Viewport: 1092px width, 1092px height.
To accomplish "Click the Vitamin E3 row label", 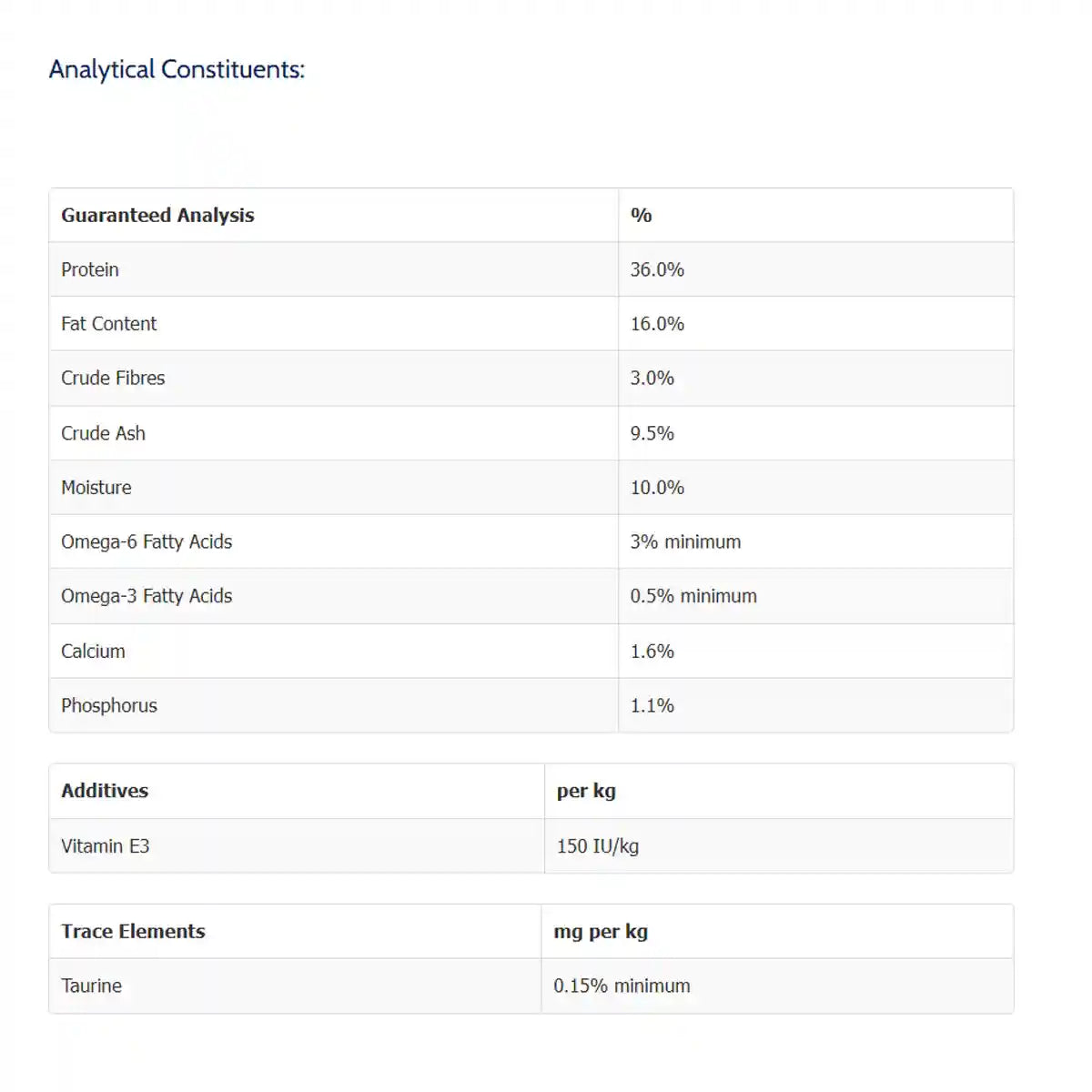I will (105, 846).
